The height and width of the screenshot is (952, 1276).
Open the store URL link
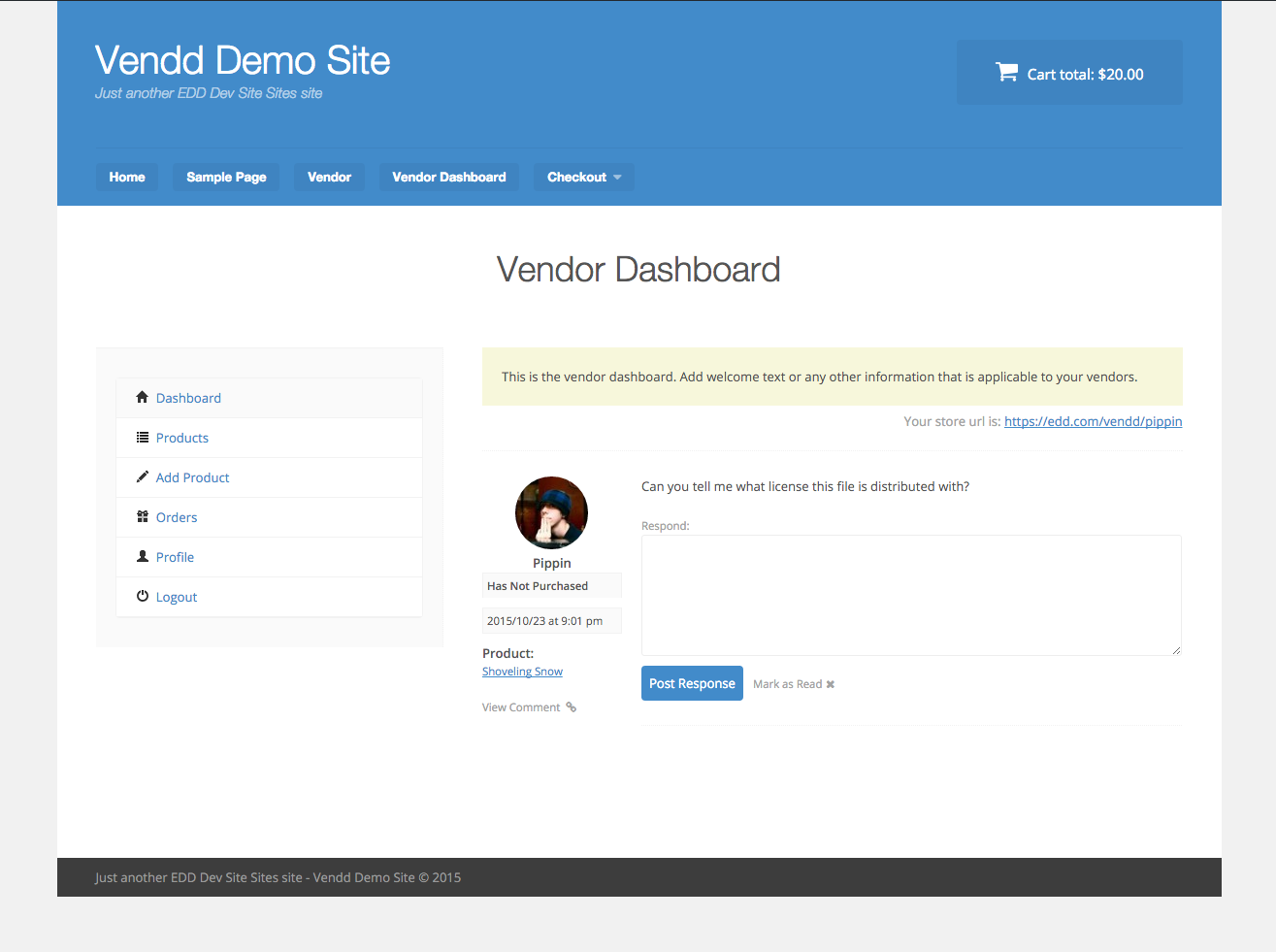1093,421
